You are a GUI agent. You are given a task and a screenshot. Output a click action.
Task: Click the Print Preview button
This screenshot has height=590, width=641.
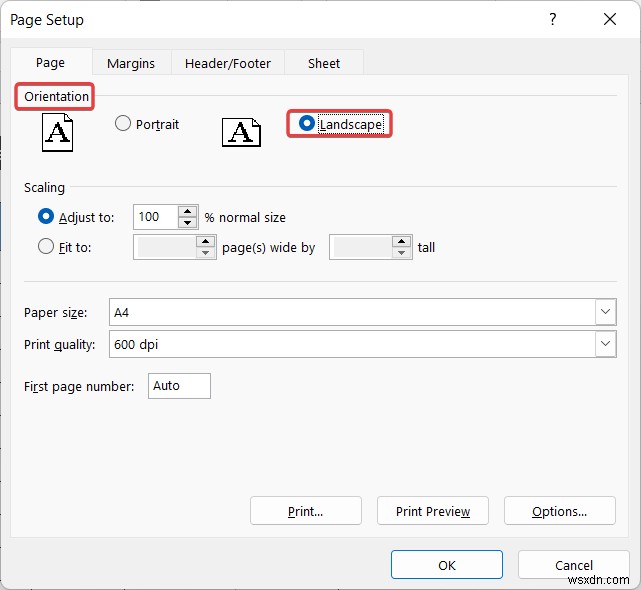(433, 511)
